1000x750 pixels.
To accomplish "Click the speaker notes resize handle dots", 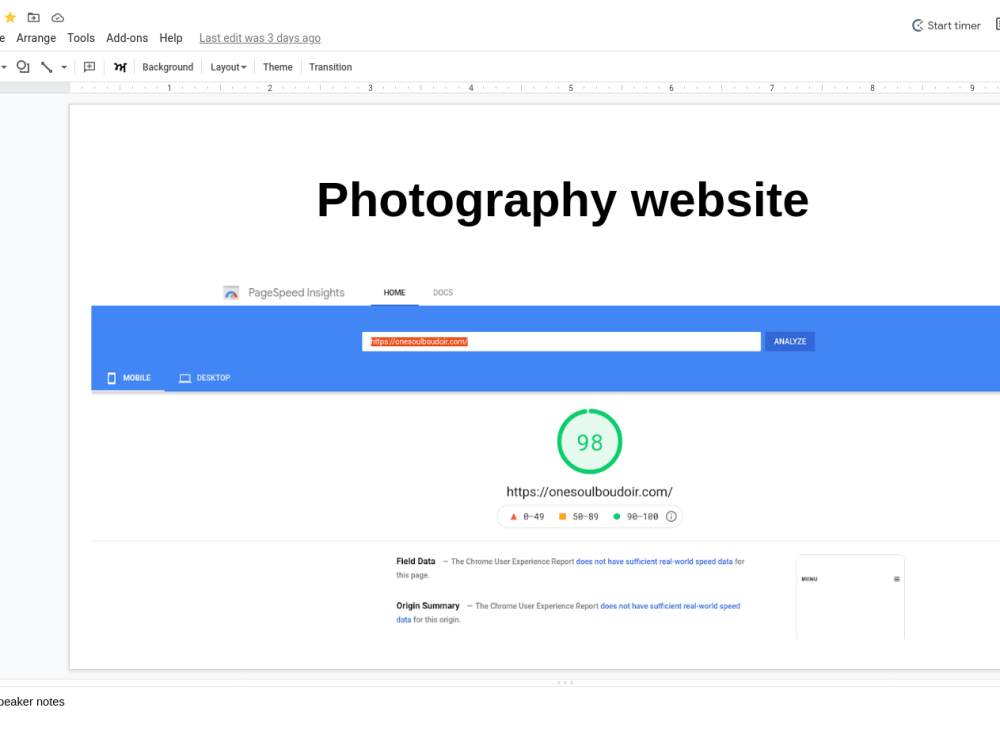I will [x=565, y=682].
